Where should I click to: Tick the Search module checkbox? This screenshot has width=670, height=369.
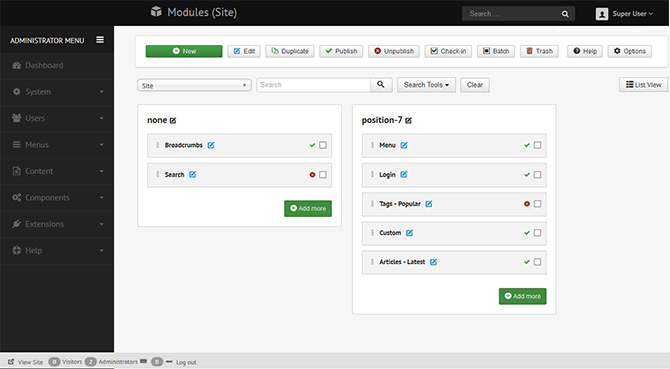point(323,175)
